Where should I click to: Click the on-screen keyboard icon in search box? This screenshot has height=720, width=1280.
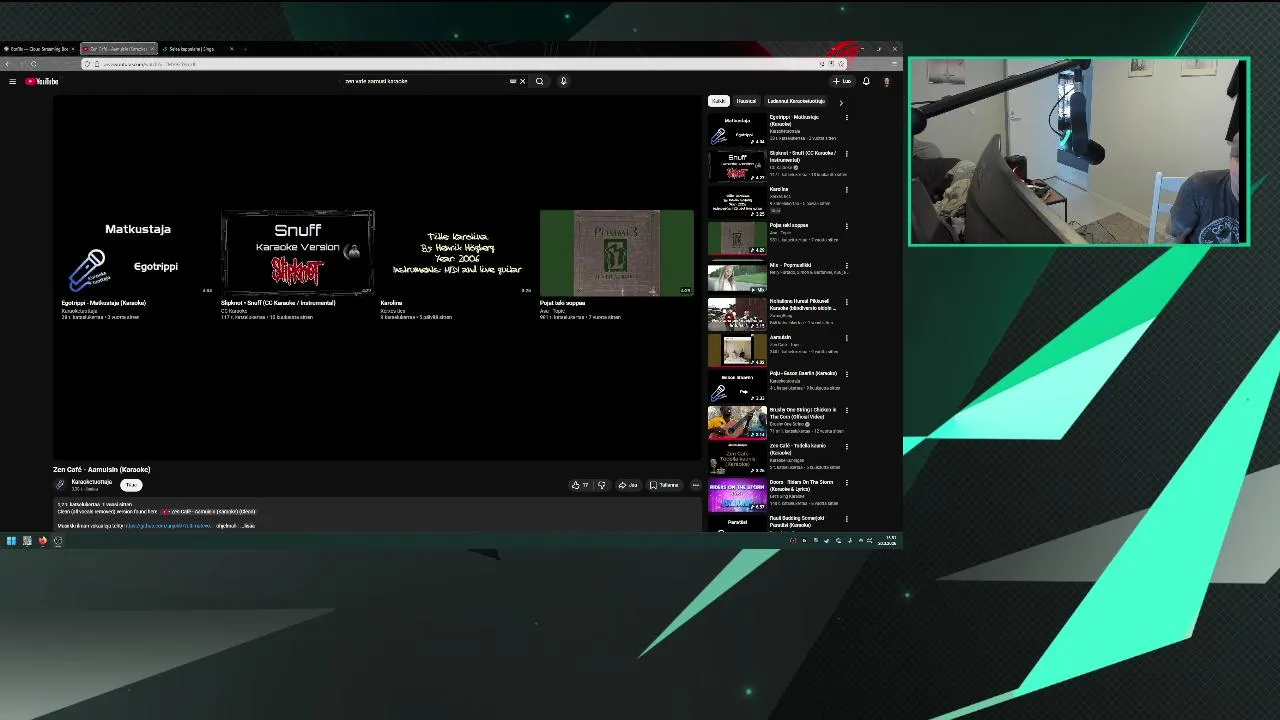513,81
